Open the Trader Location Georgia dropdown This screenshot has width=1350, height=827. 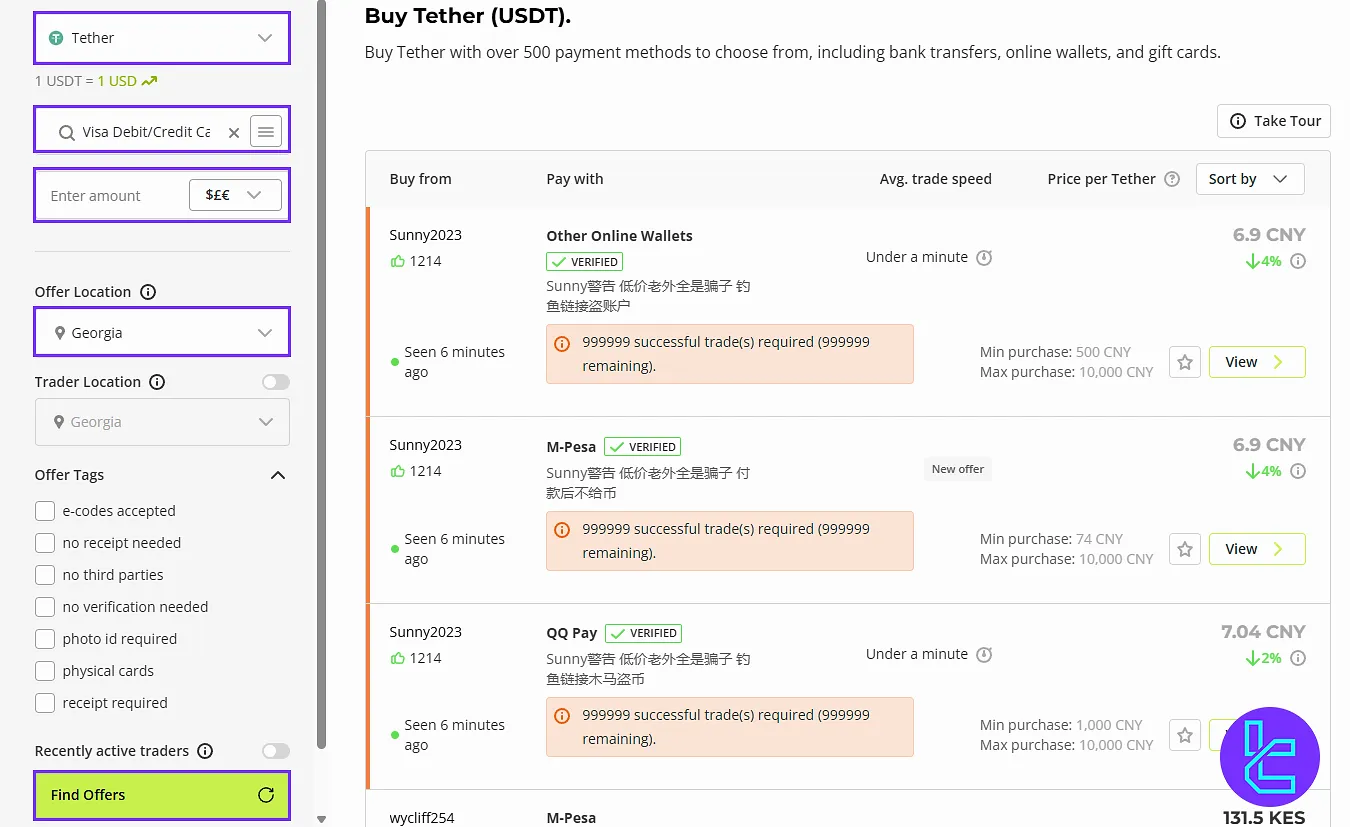[x=162, y=422]
